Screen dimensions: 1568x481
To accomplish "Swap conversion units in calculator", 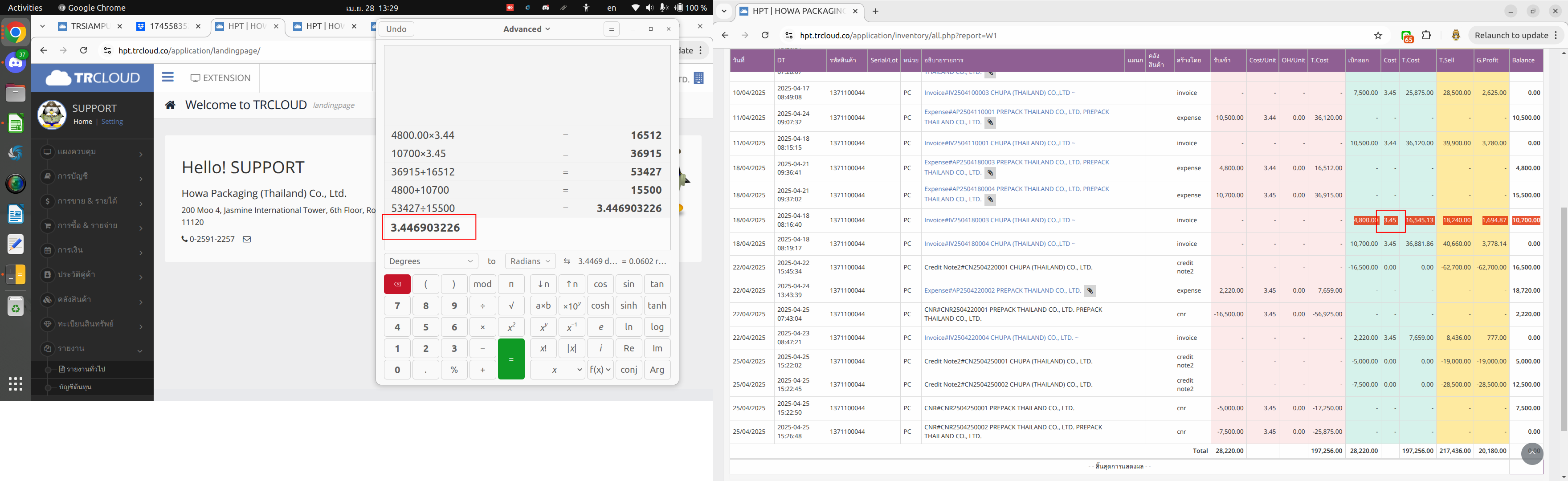I will pyautogui.click(x=567, y=261).
